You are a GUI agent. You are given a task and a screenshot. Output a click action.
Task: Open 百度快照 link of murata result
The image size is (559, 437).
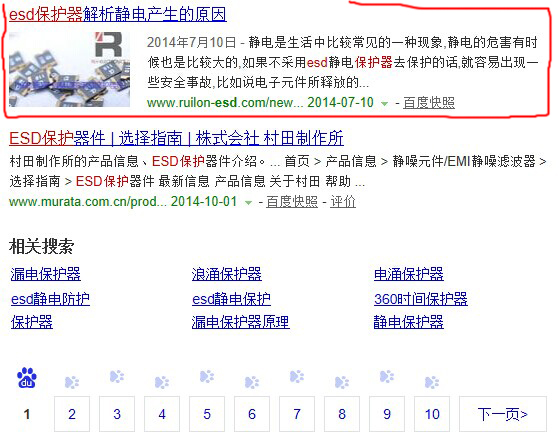click(292, 202)
